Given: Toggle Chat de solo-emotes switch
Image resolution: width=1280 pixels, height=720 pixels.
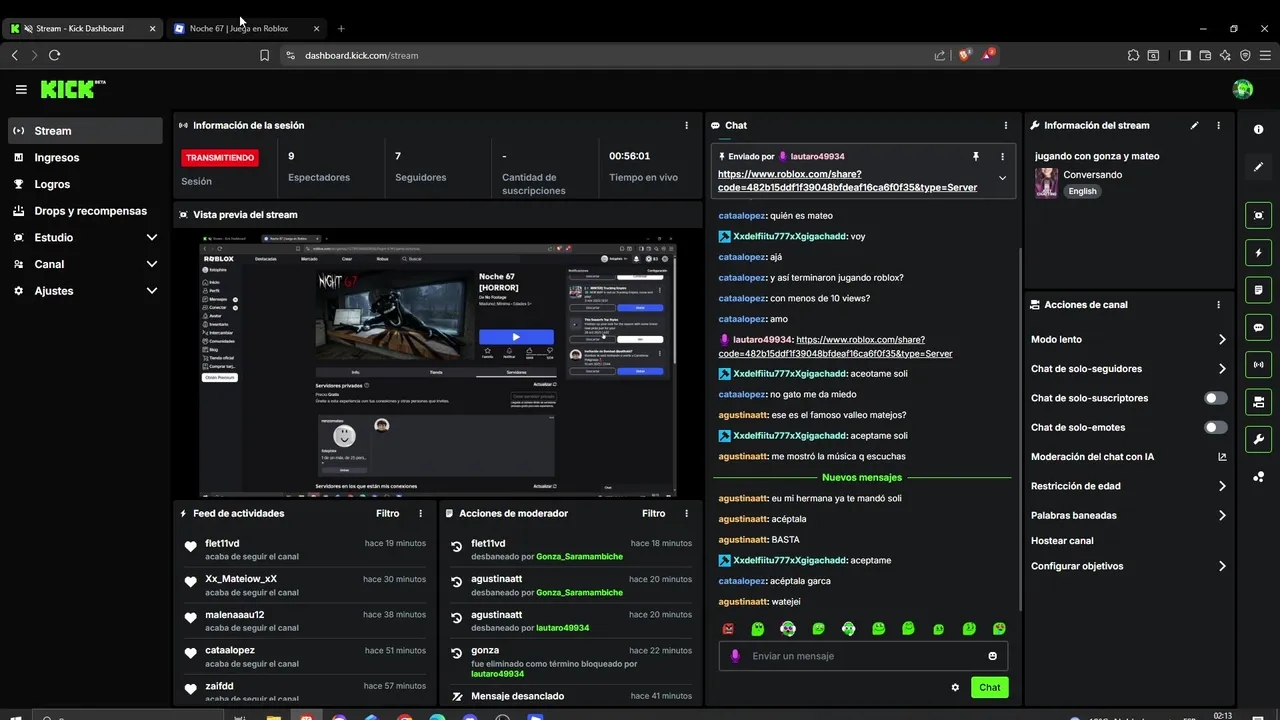Looking at the screenshot, I should [1215, 427].
